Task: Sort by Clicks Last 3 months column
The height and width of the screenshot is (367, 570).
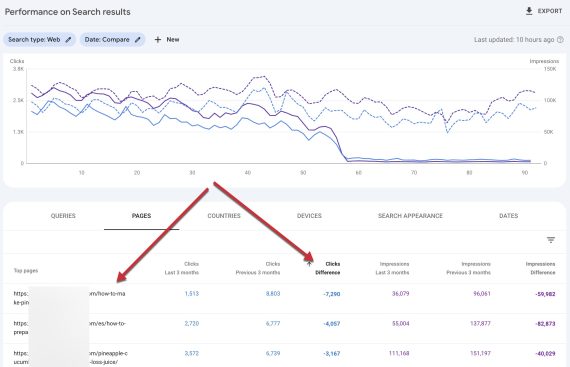Action: pos(182,268)
